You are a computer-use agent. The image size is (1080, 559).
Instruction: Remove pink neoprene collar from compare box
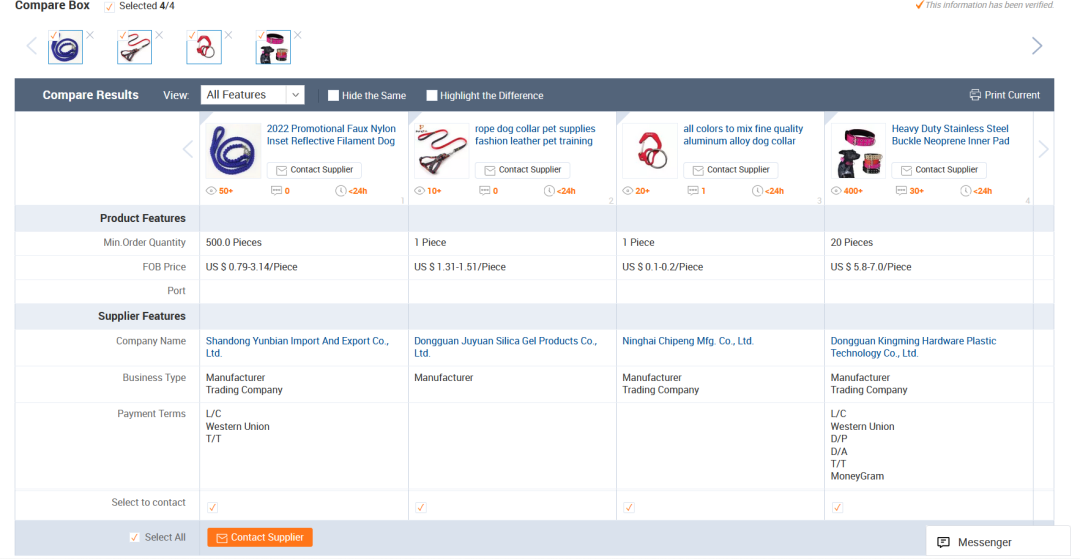coord(298,35)
